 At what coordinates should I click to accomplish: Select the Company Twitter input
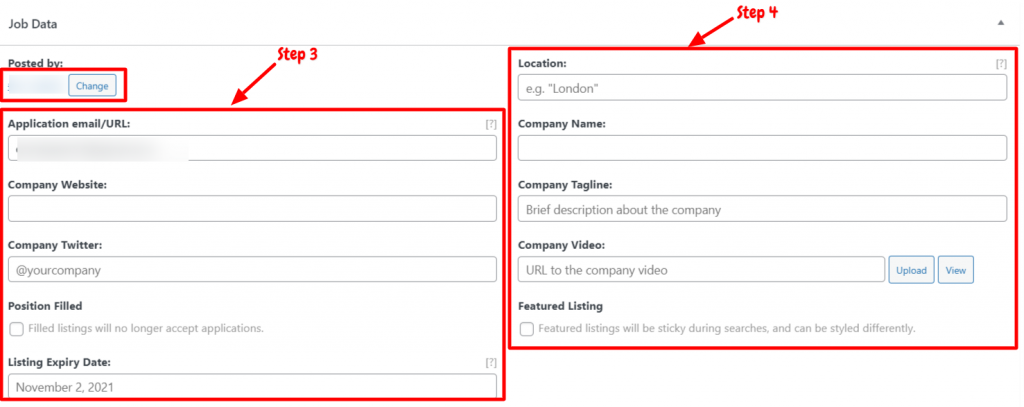[252, 269]
